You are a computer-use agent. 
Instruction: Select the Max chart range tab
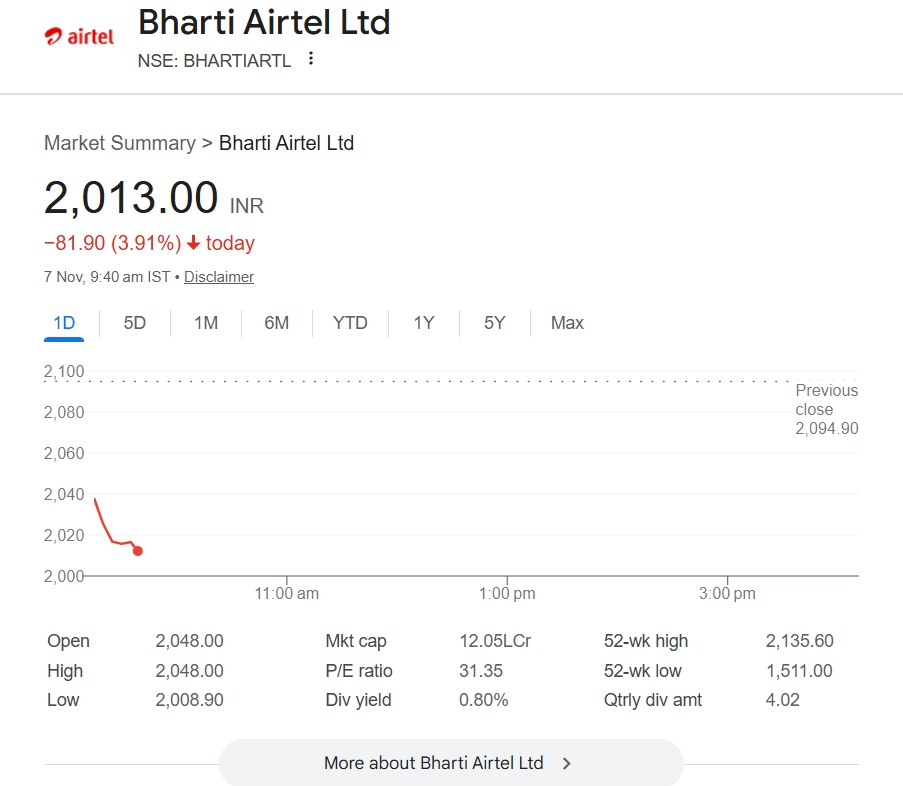tap(567, 323)
